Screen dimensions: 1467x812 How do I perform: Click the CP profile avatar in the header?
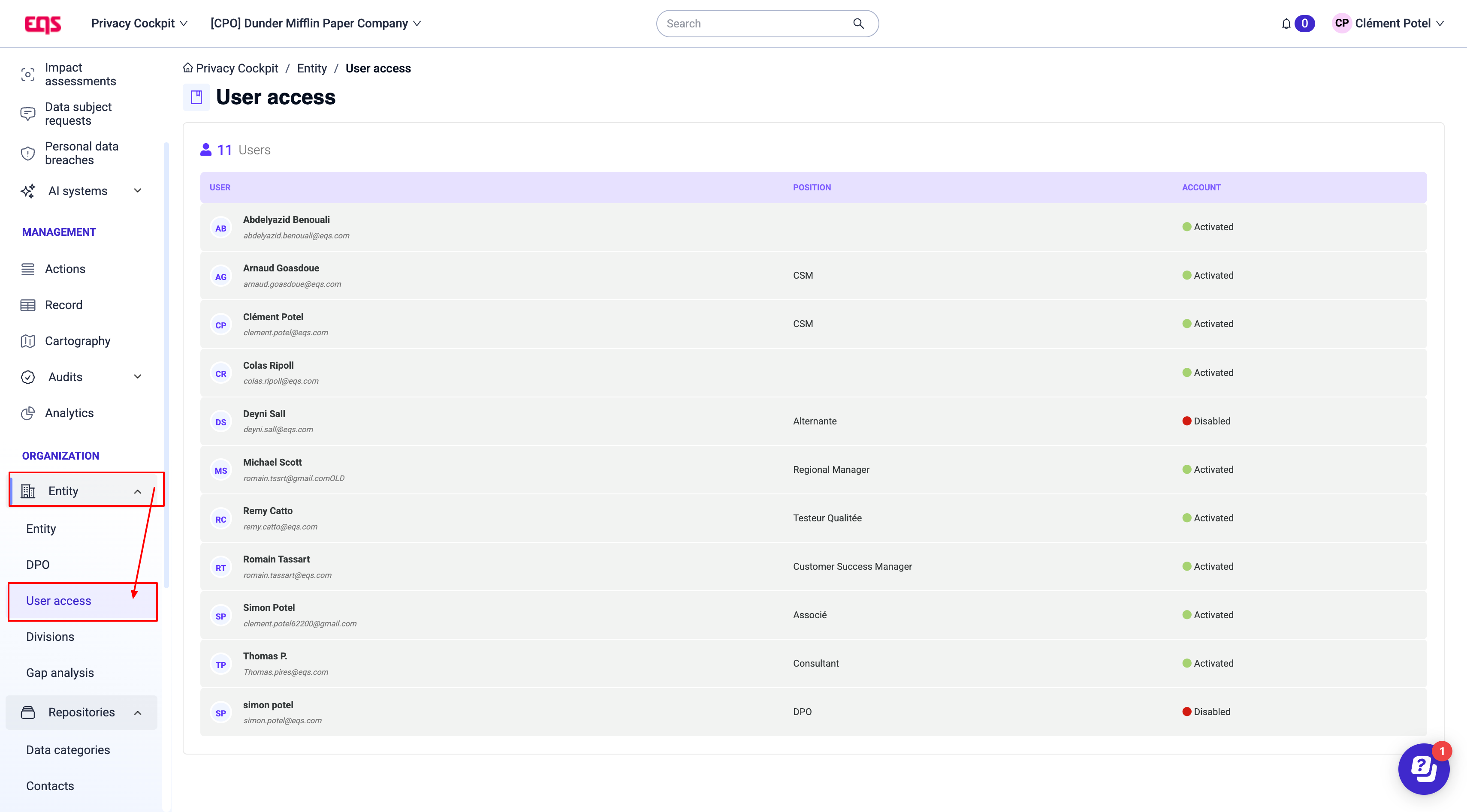(1342, 23)
